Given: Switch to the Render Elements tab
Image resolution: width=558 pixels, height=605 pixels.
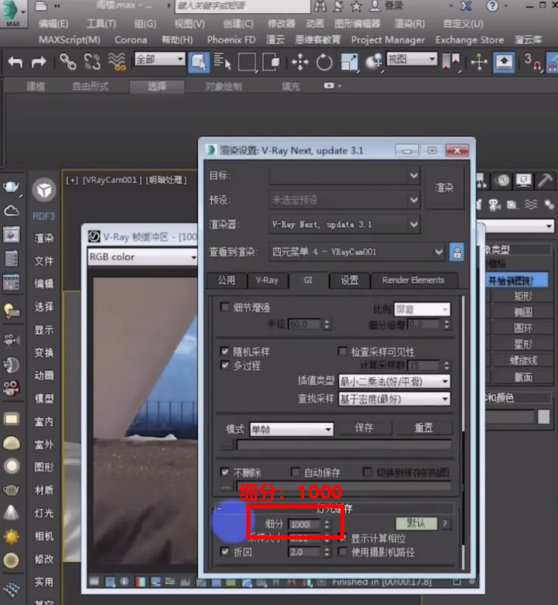Looking at the screenshot, I should (413, 280).
